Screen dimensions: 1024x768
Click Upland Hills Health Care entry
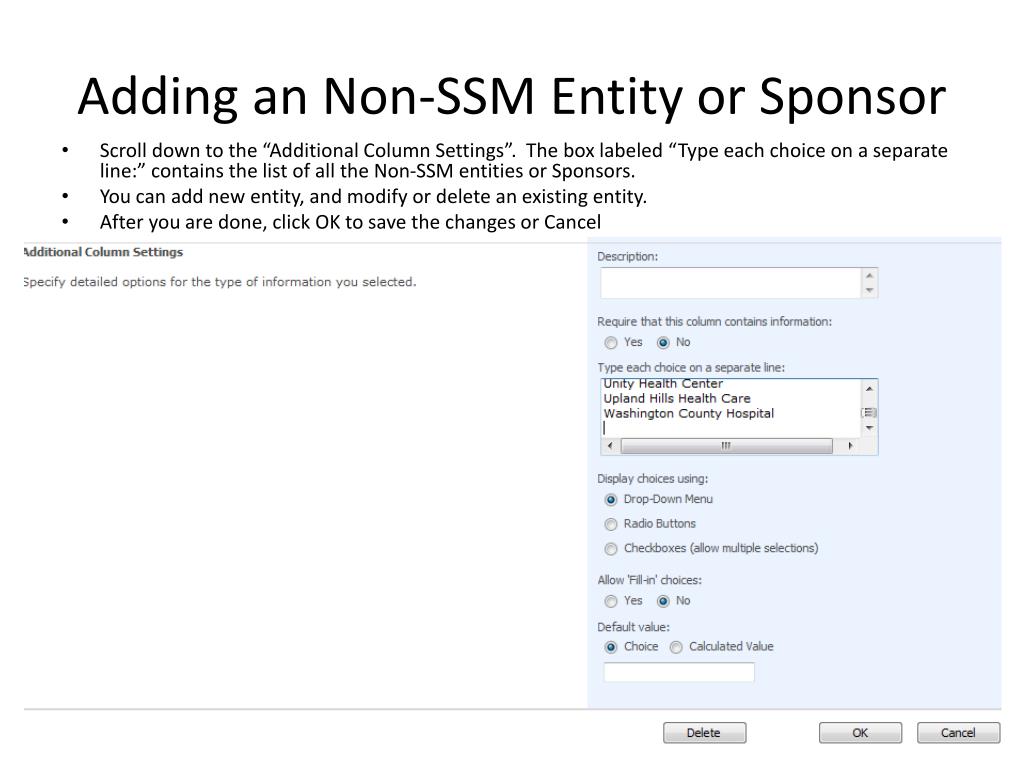(x=676, y=398)
